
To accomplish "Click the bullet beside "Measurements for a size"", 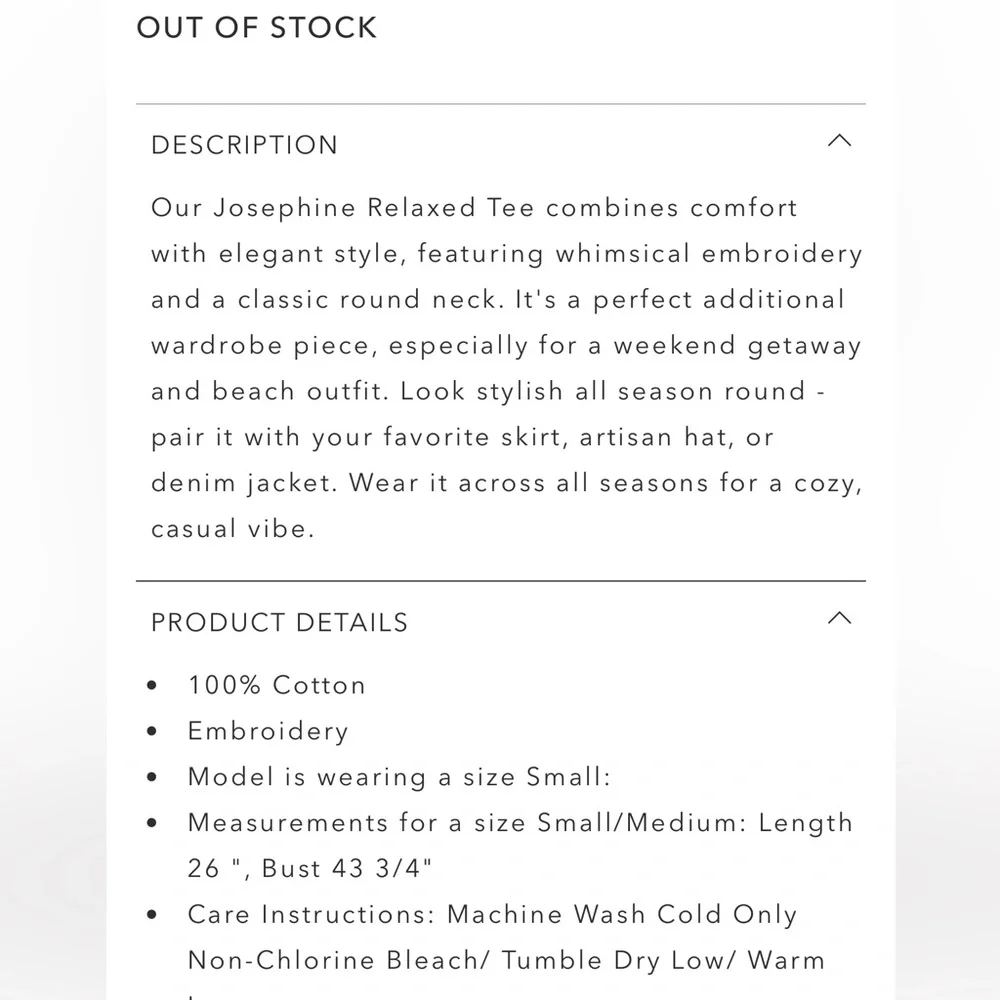I will [152, 824].
